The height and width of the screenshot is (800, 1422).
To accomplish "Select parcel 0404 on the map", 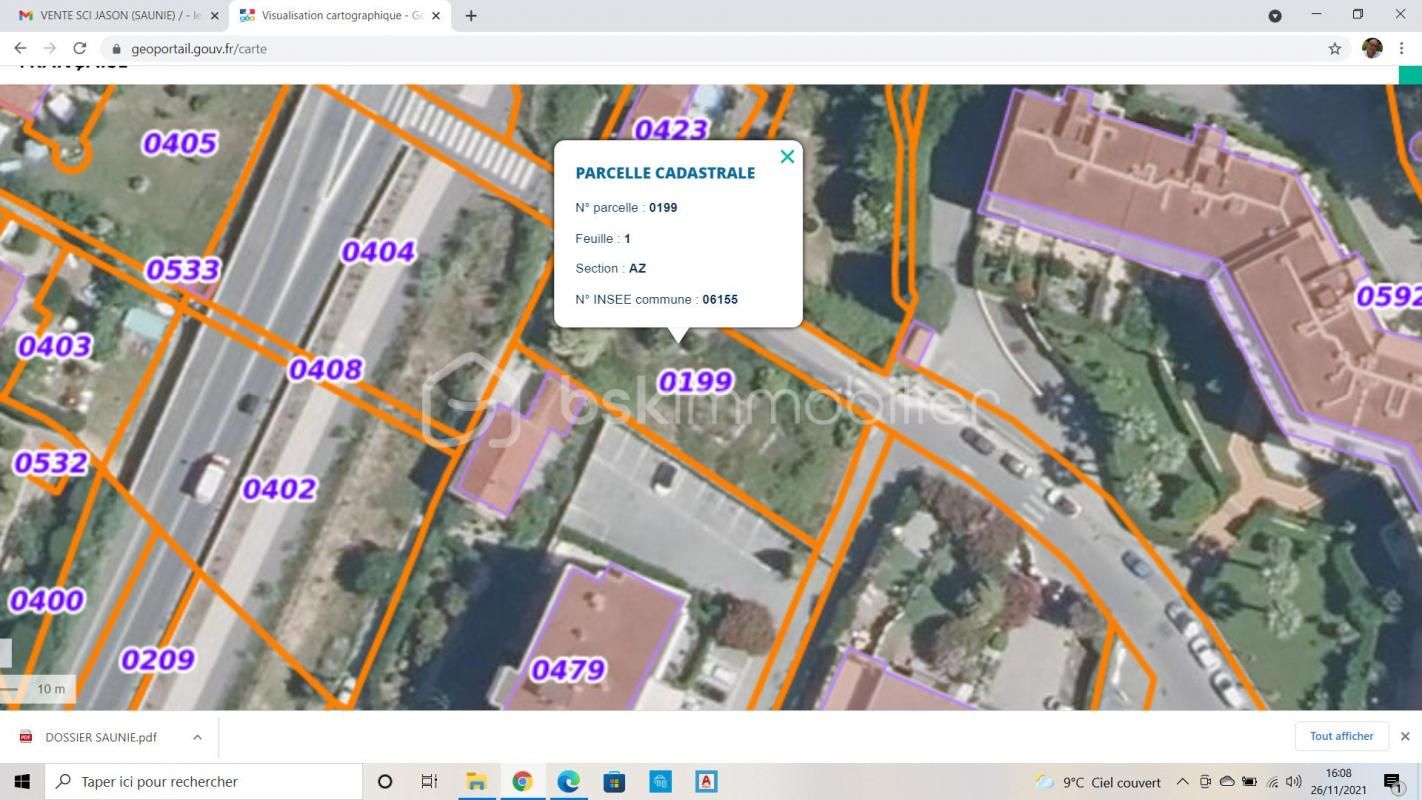I will coord(378,251).
